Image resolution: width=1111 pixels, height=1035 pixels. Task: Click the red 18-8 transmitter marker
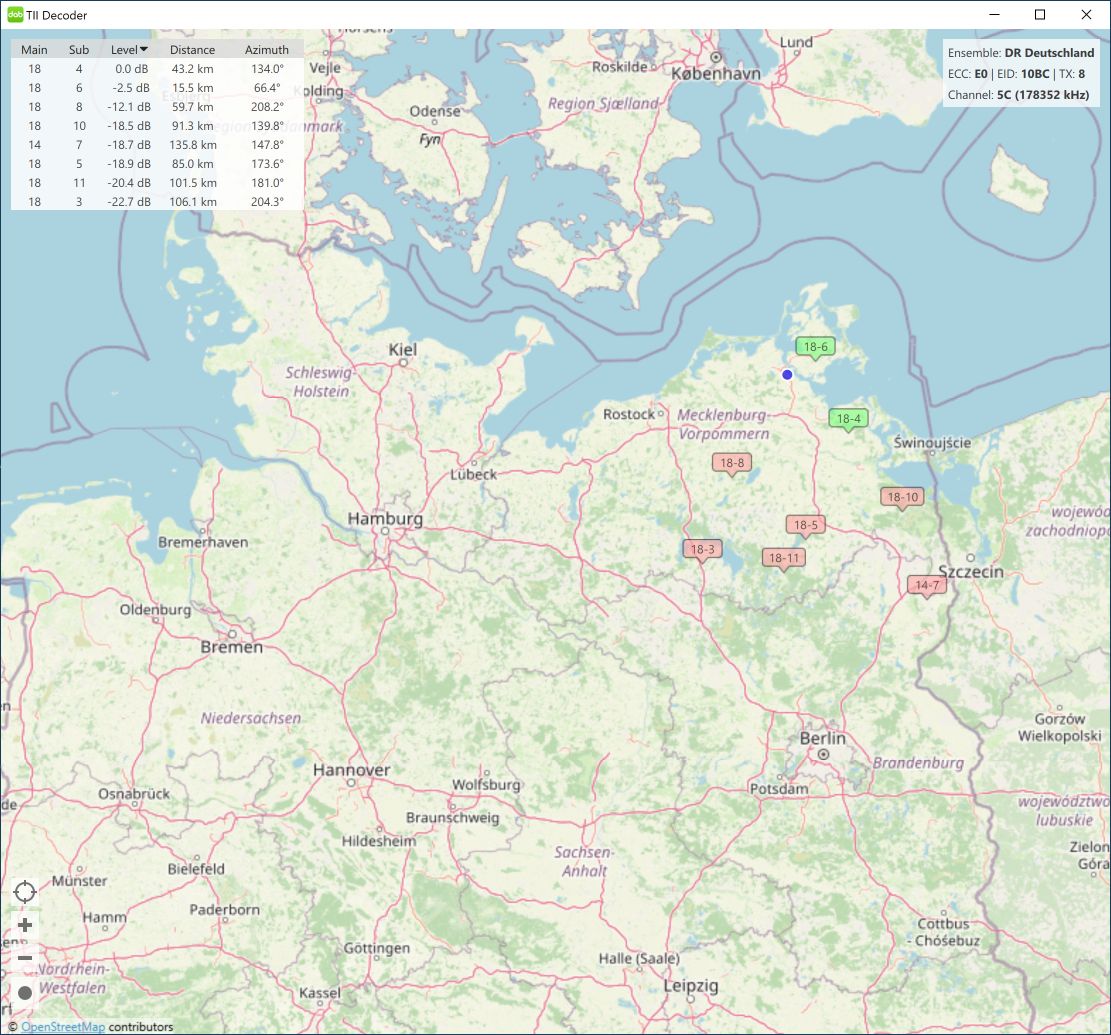pos(732,462)
